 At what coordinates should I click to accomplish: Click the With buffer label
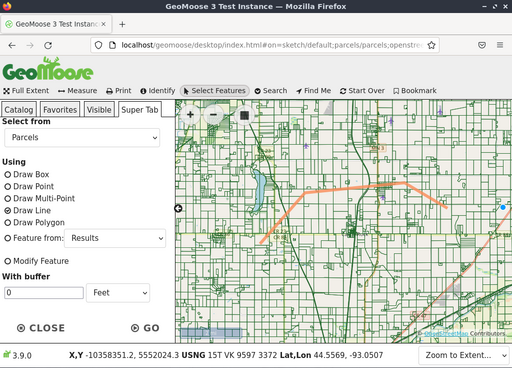(26, 277)
